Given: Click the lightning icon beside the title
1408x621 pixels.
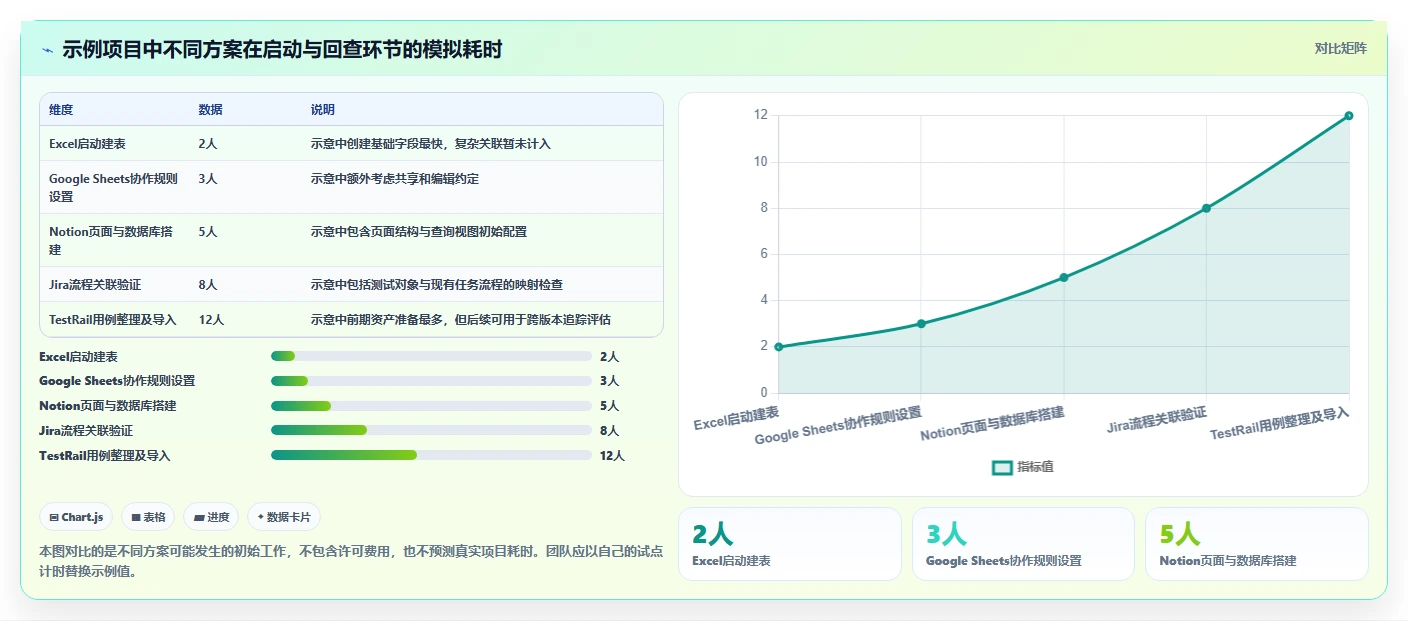Looking at the screenshot, I should coord(47,50).
